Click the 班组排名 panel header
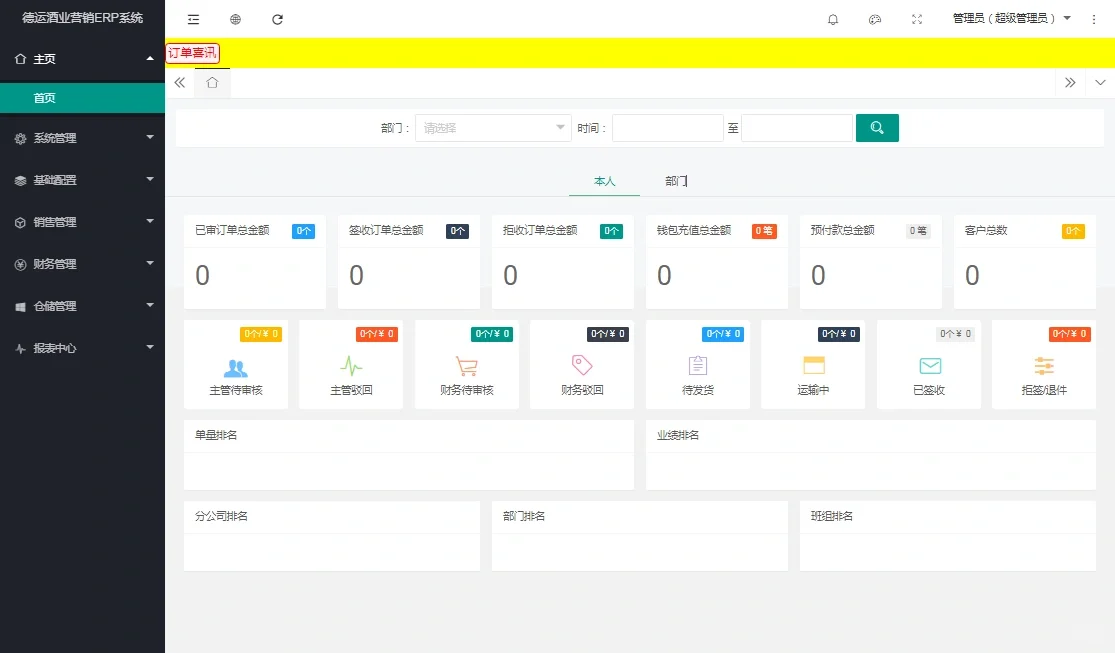The width and height of the screenshot is (1115, 653). point(947,516)
